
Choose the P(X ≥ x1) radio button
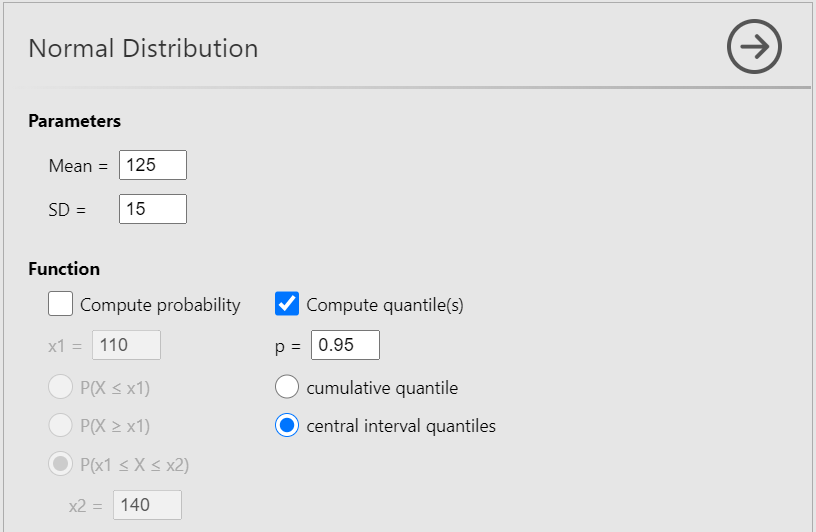click(x=61, y=426)
